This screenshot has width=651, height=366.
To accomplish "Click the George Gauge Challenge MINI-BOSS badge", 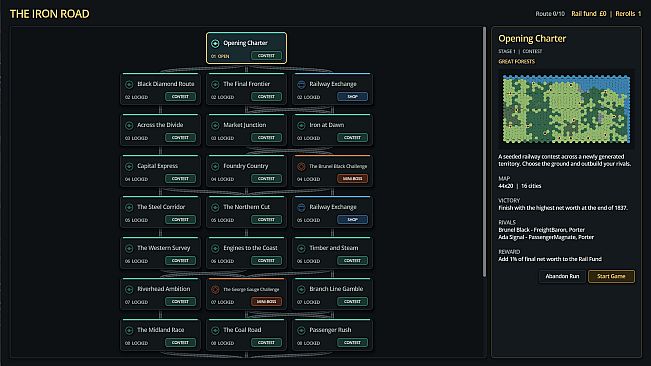I will point(266,302).
